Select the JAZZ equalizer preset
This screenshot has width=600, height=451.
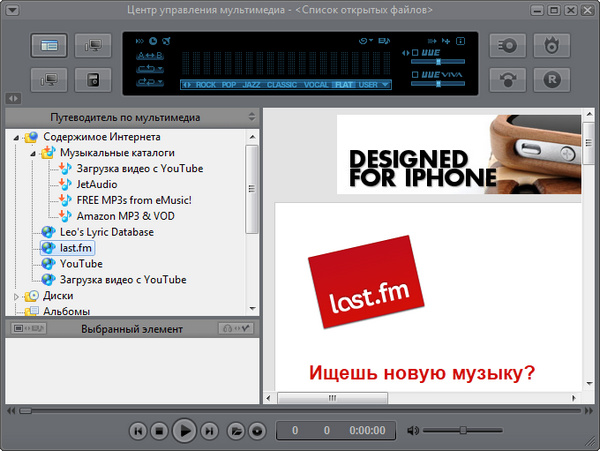(253, 85)
